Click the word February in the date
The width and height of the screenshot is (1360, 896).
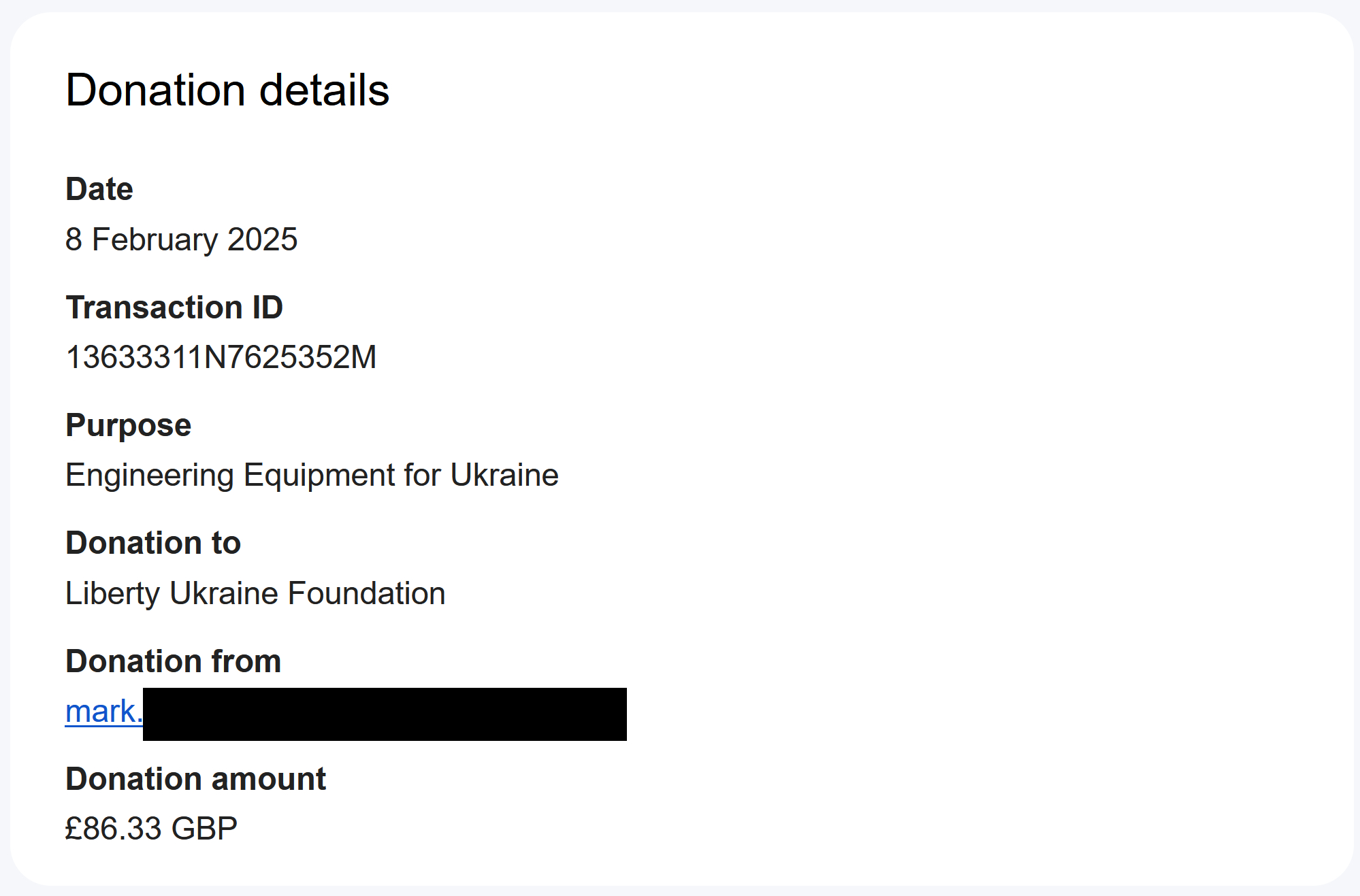pos(155,239)
